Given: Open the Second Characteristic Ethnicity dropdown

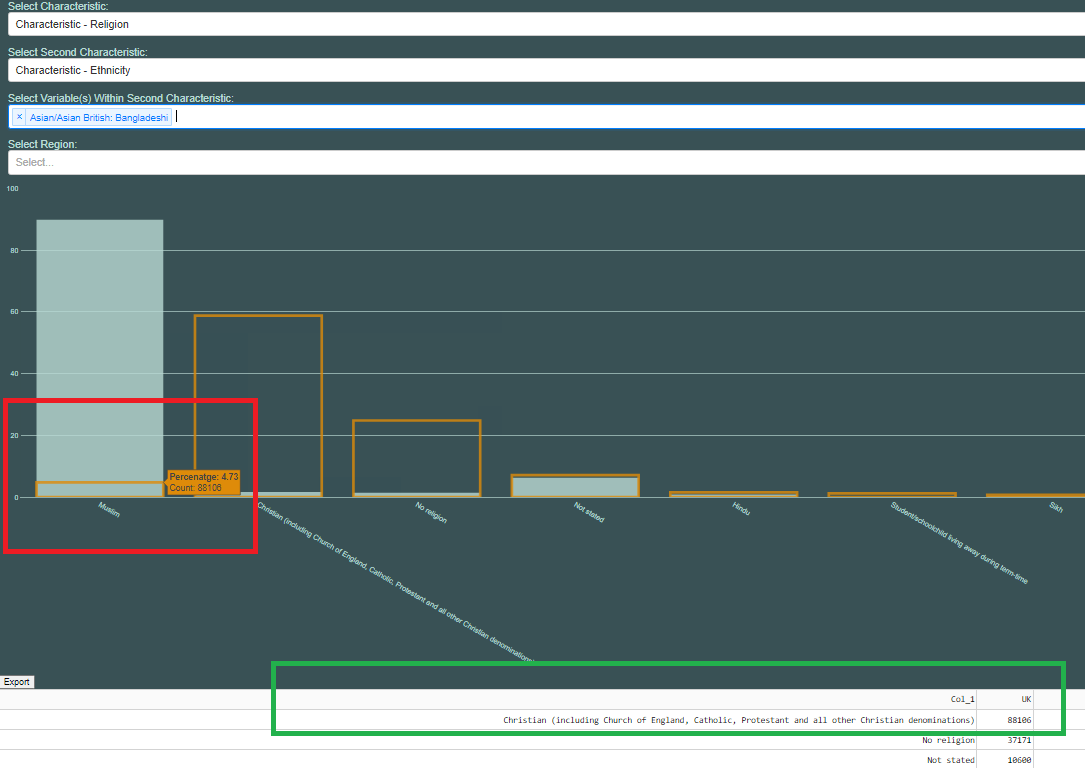Looking at the screenshot, I should pos(546,70).
